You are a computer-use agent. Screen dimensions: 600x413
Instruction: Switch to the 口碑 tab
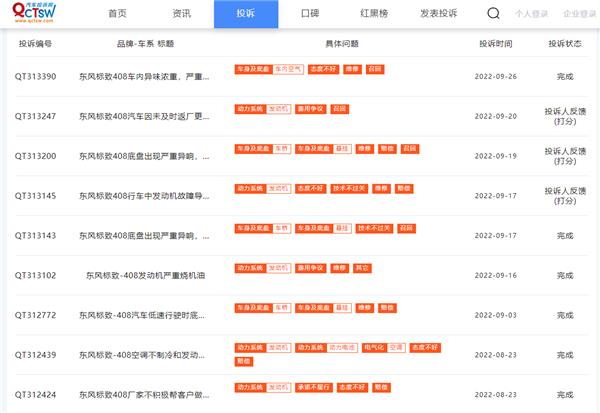coord(310,13)
